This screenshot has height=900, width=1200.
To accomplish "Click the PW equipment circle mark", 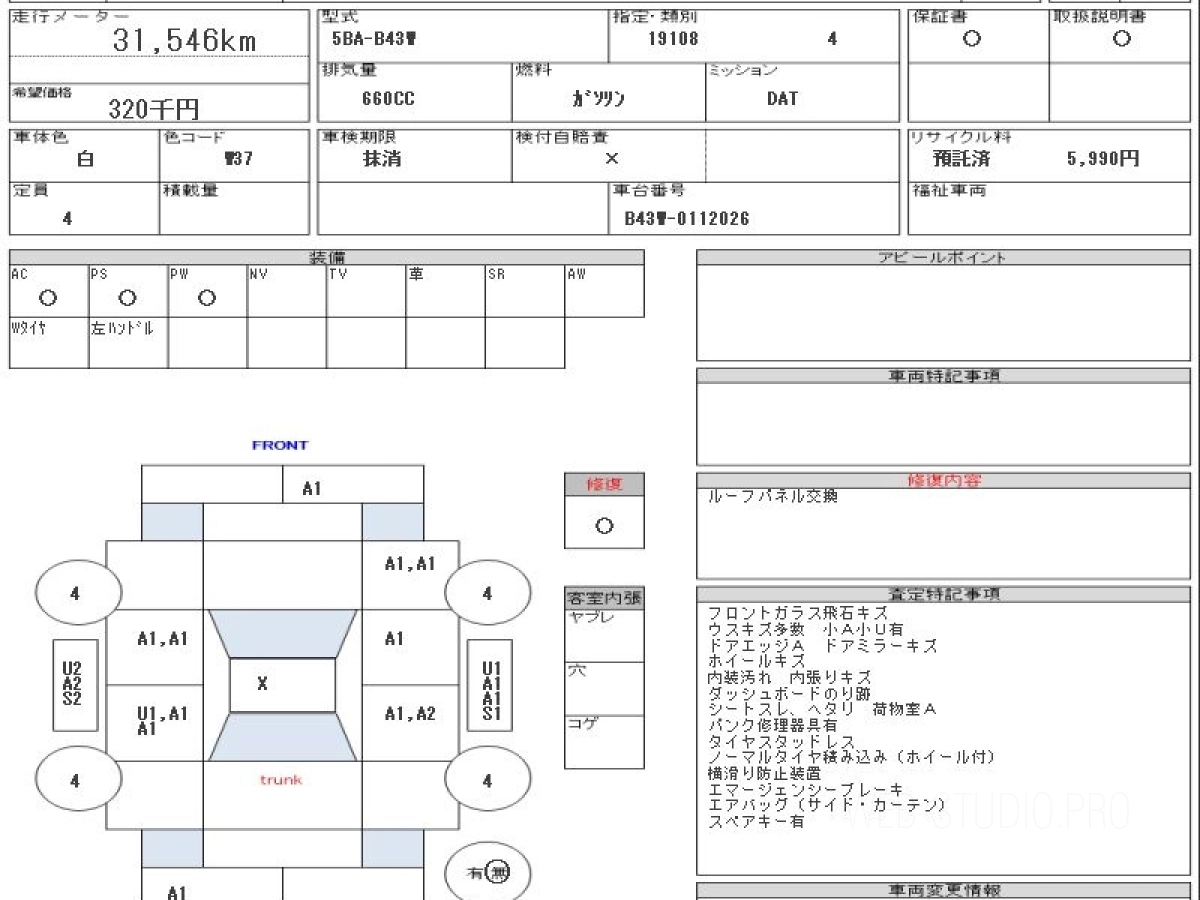I will 207,298.
